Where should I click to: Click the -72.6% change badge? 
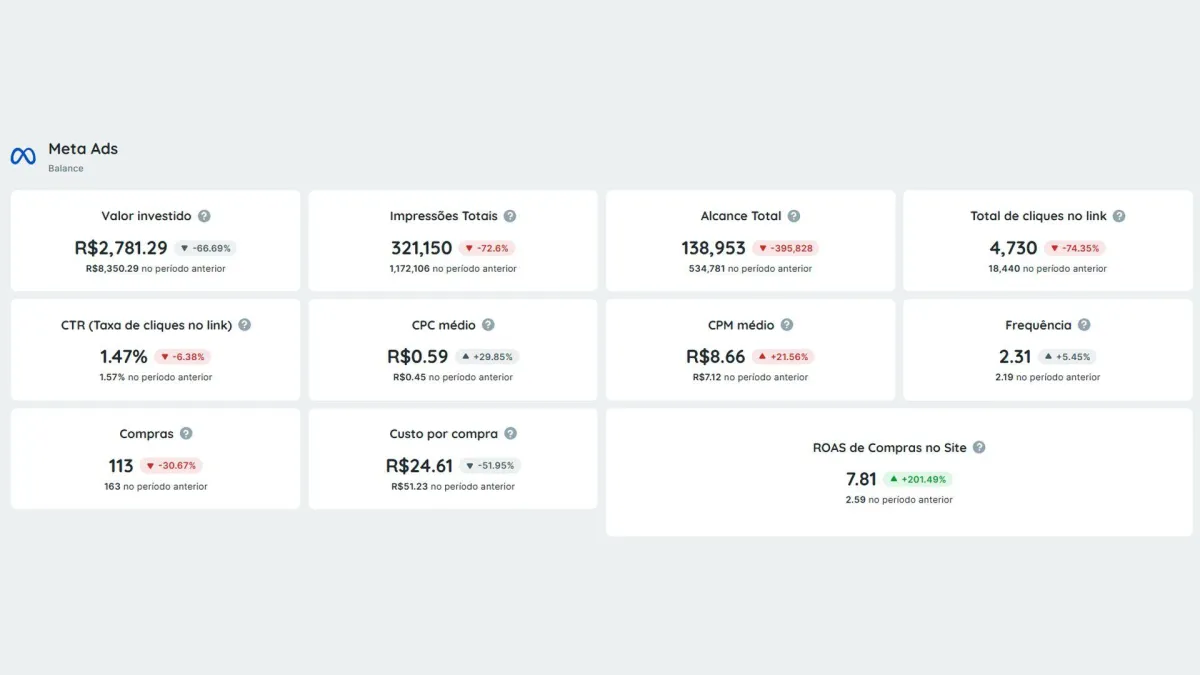coord(487,248)
